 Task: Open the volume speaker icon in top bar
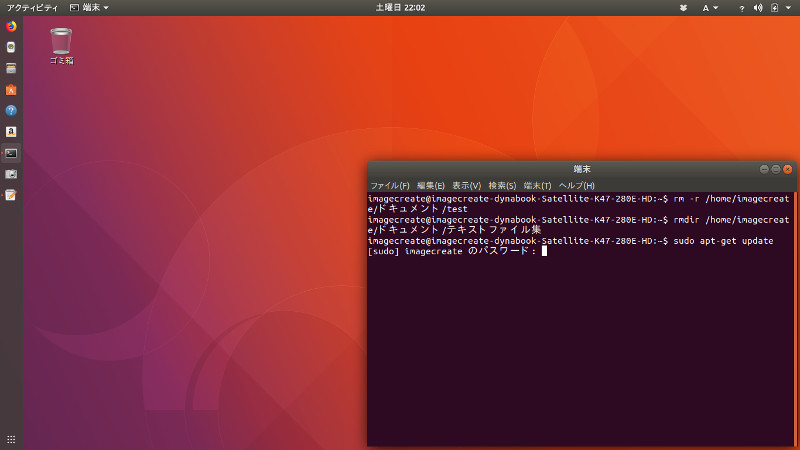pyautogui.click(x=758, y=8)
